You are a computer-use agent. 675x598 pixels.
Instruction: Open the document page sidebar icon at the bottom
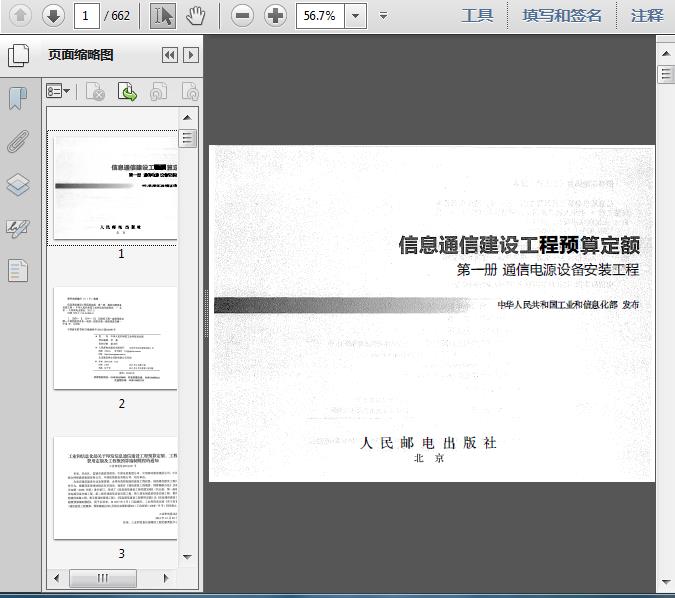[18, 270]
